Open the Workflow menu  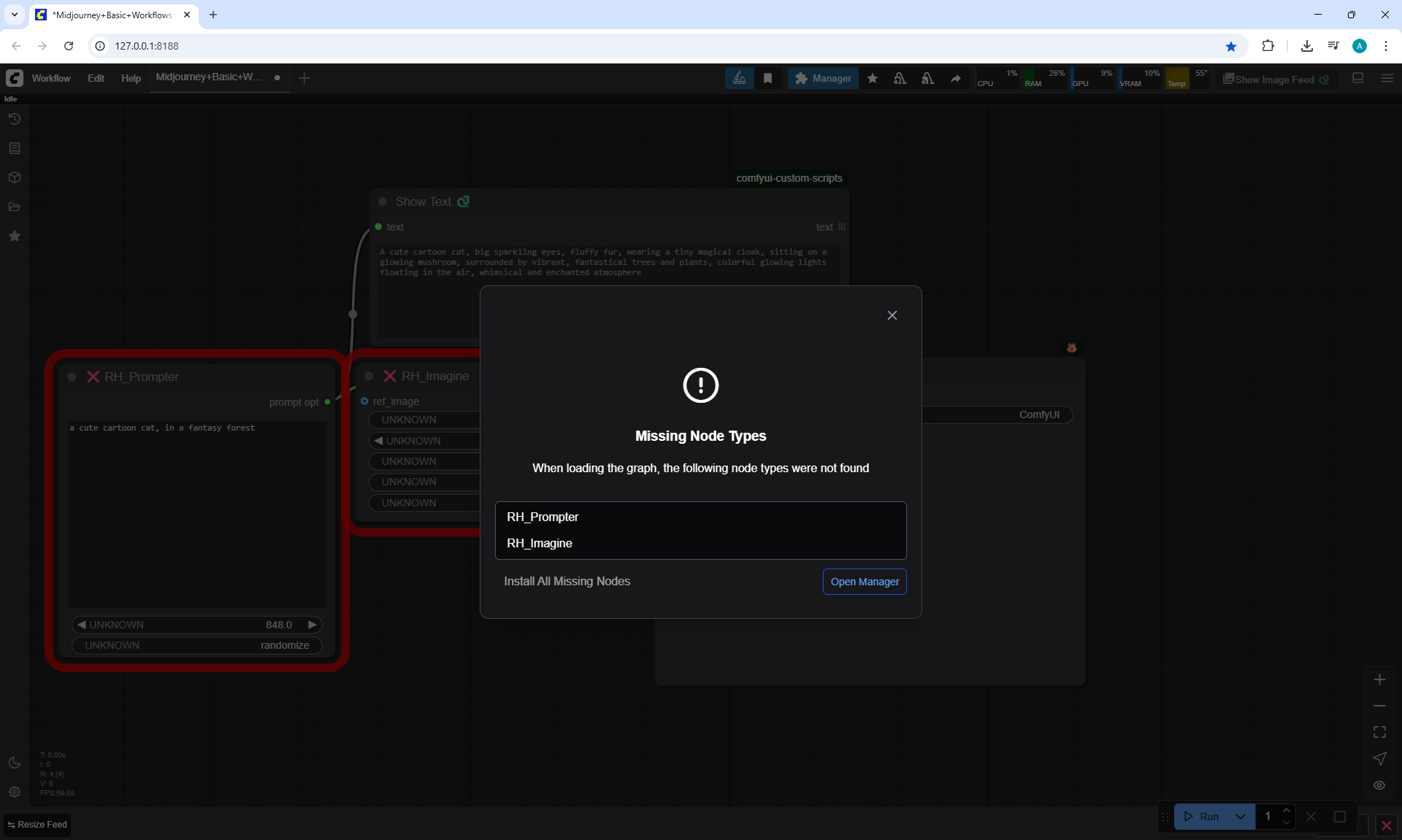click(51, 78)
